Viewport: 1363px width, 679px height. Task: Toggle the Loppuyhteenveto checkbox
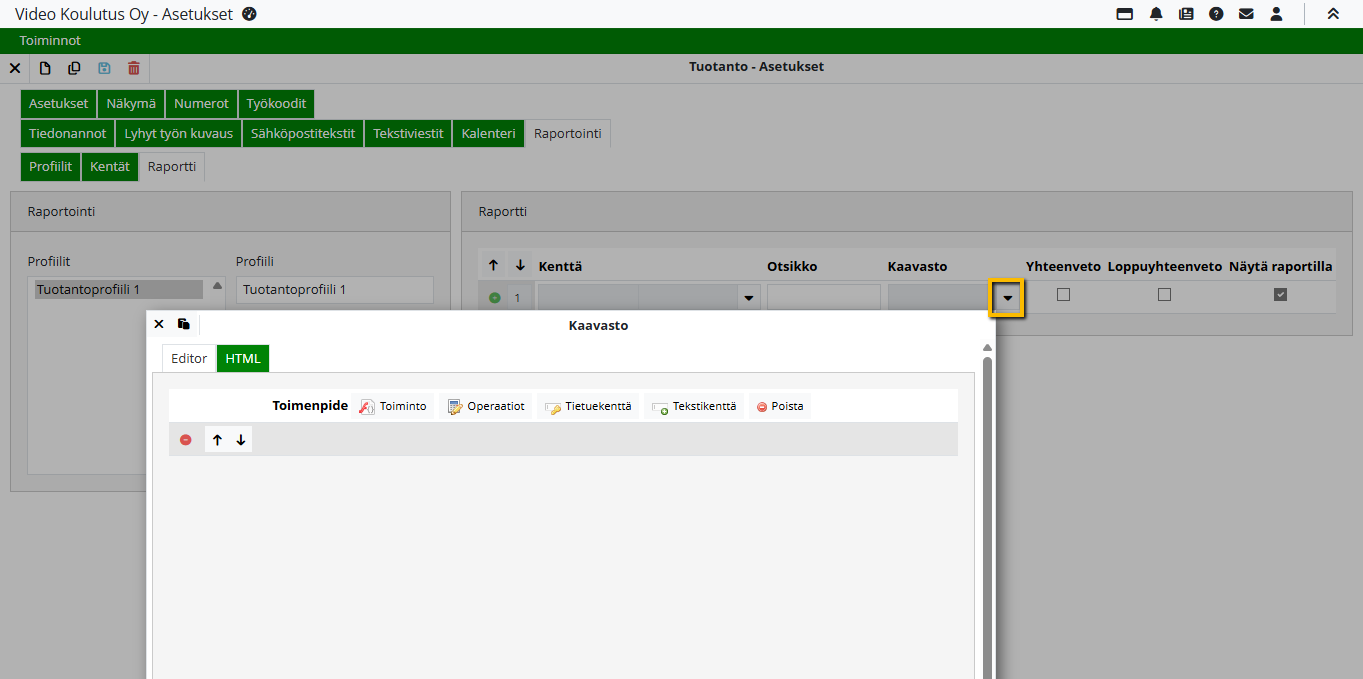[x=1164, y=295]
